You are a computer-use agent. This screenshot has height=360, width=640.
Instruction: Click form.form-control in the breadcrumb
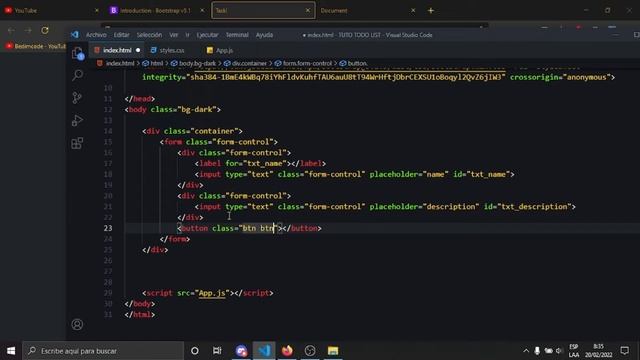point(307,63)
